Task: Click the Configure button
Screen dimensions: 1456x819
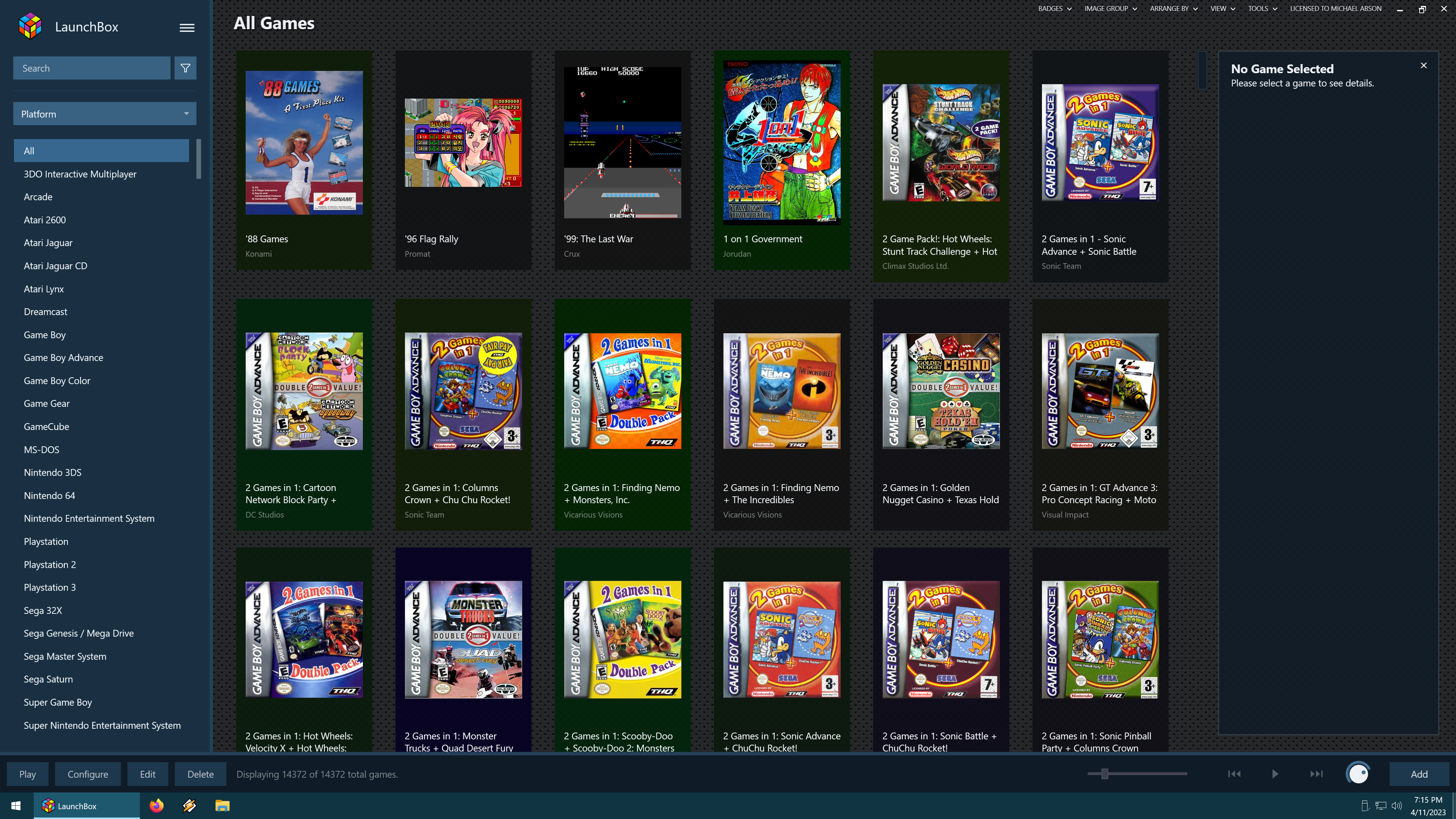Action: tap(88, 774)
